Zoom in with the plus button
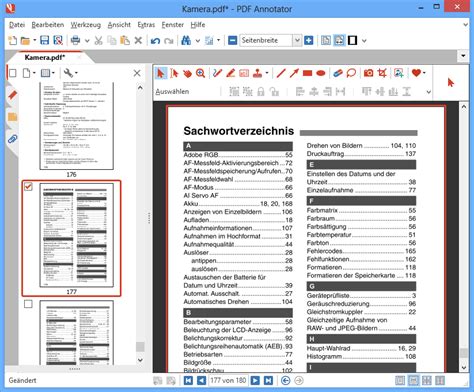The width and height of the screenshot is (474, 392). coord(309,40)
